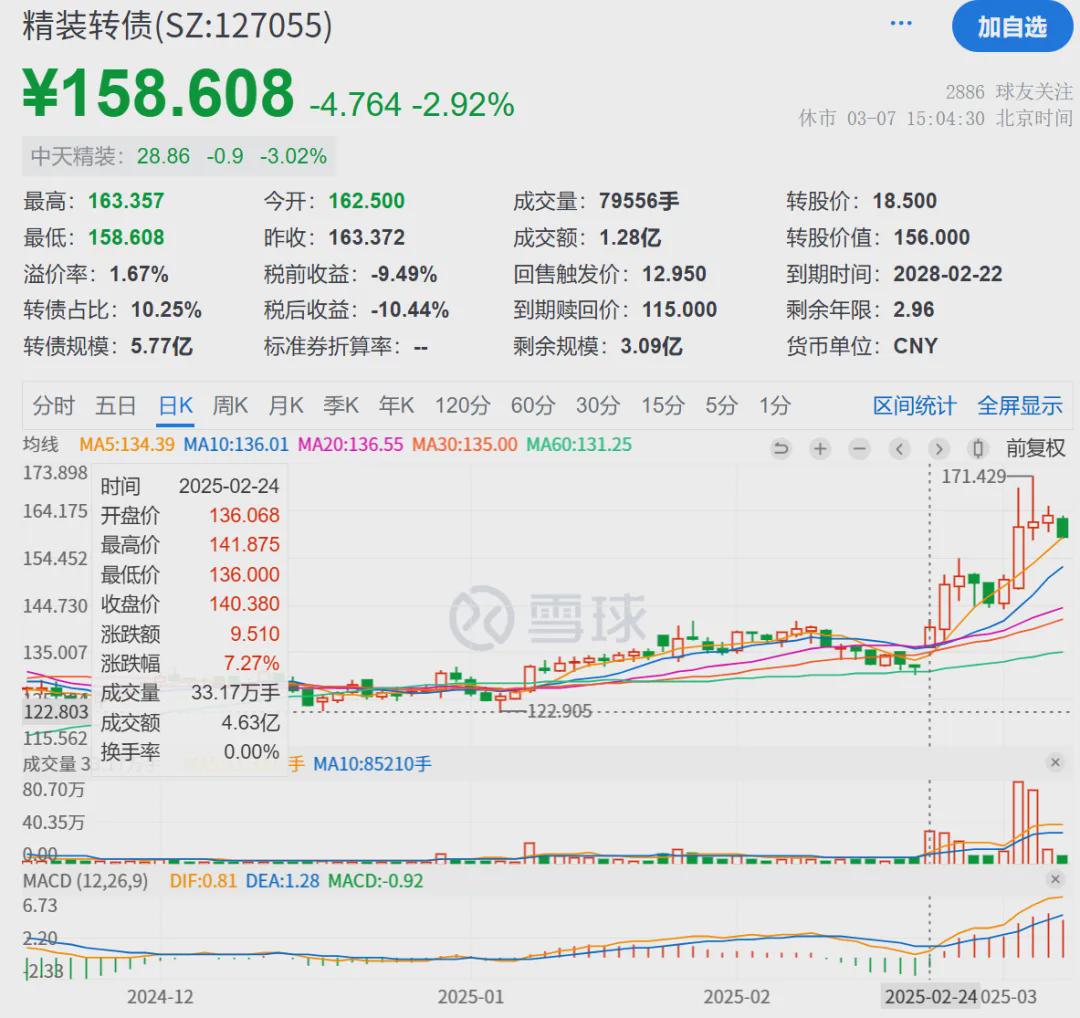The image size is (1080, 1018).
Task: Open the three-dot more options menu
Action: [x=901, y=23]
